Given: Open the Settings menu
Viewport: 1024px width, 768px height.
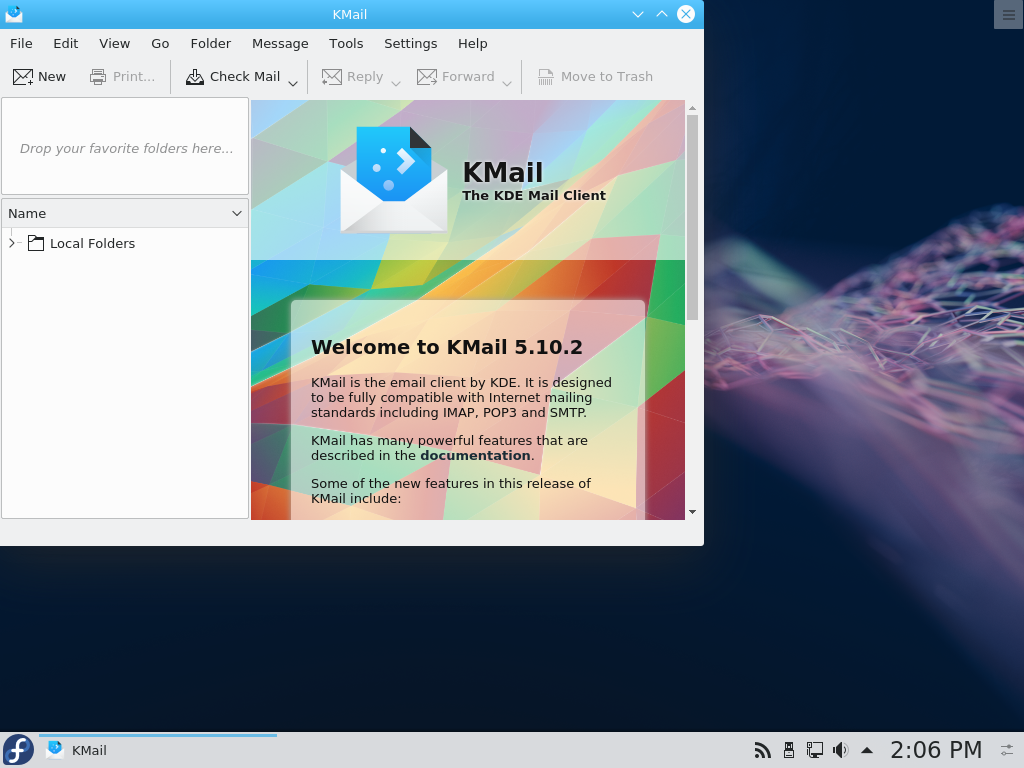Looking at the screenshot, I should pyautogui.click(x=410, y=44).
